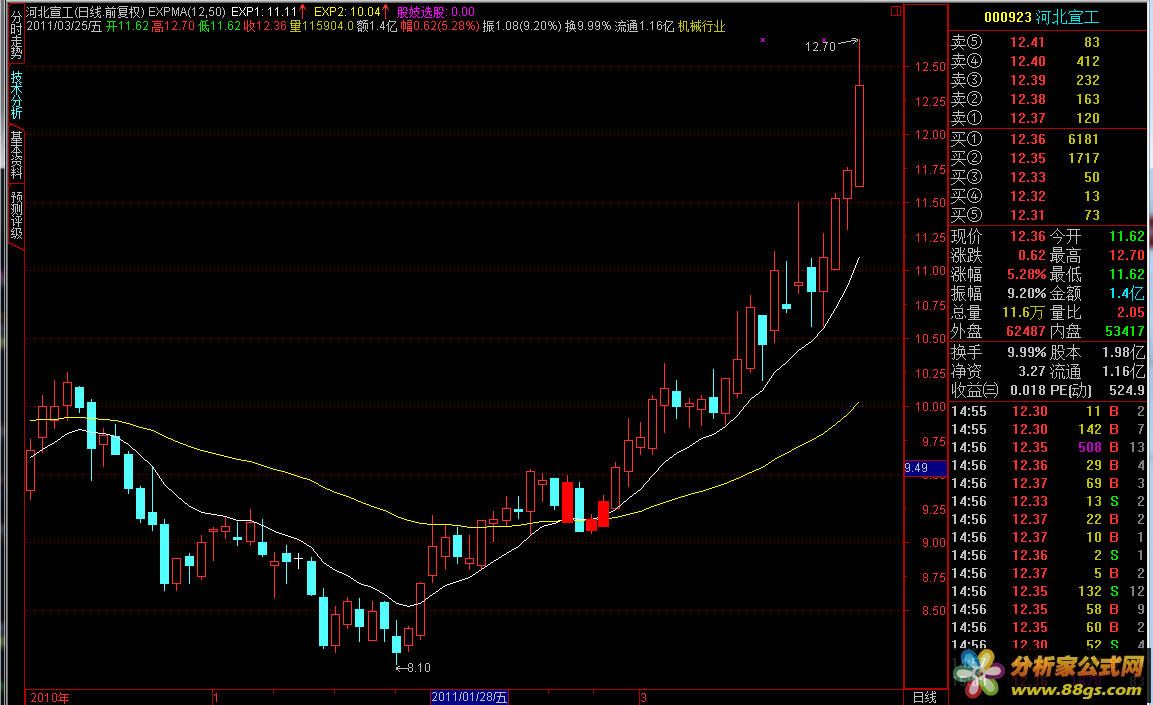Select the 14:56 trade with volume 69
This screenshot has width=1153, height=705.
1047,483
